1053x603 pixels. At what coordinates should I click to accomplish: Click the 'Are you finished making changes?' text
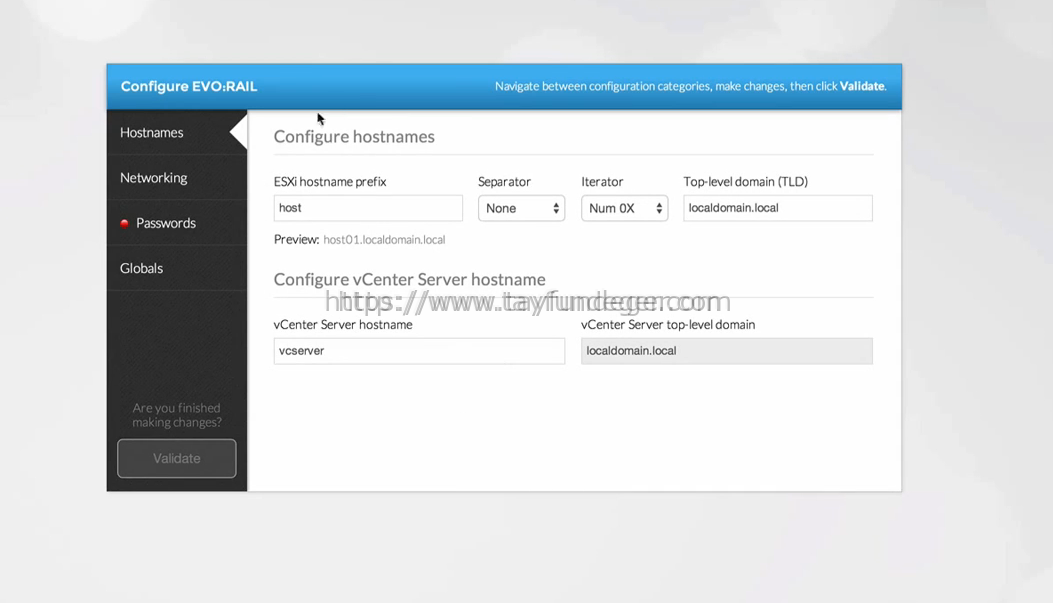pyautogui.click(x=177, y=415)
